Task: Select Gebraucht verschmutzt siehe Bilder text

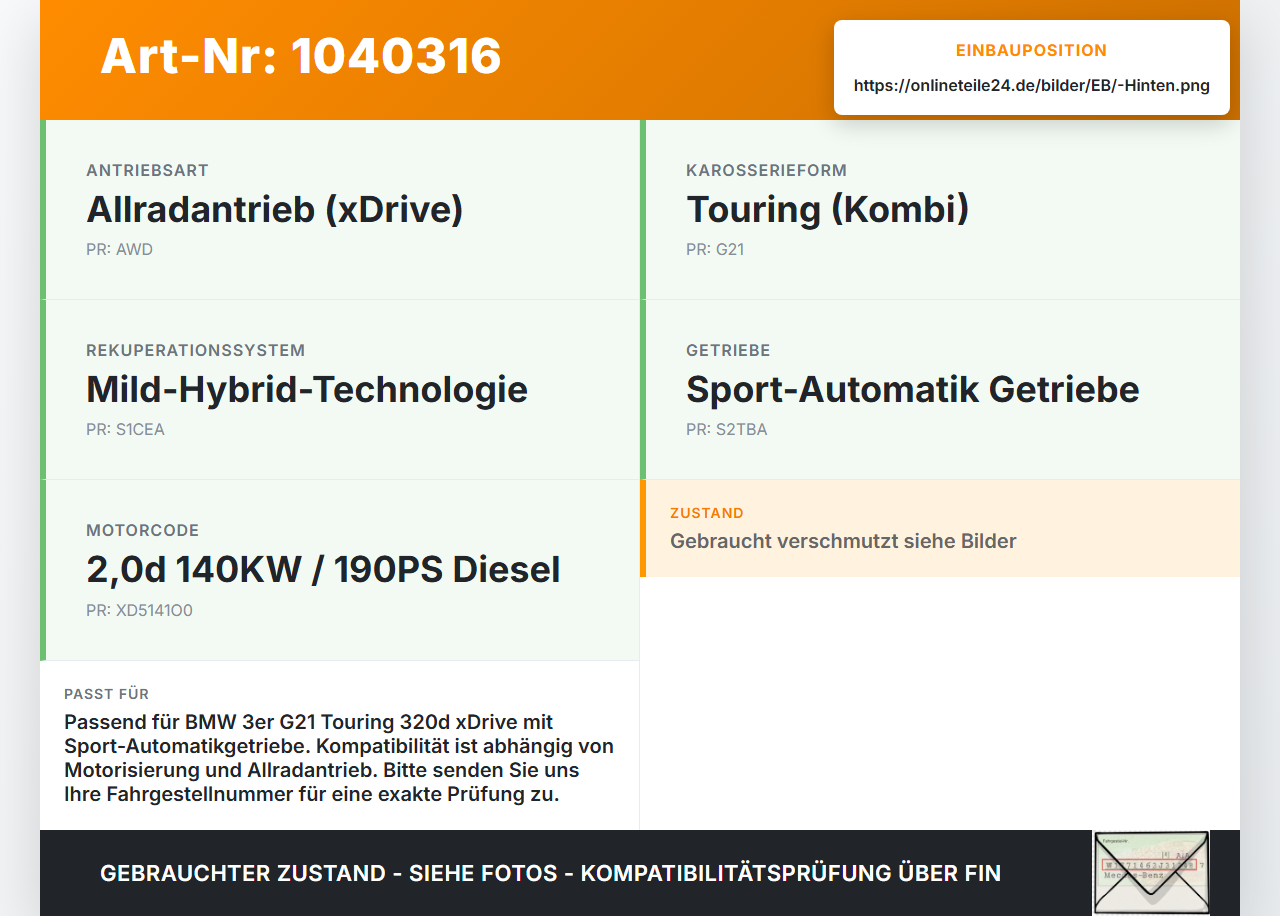Action: pos(843,541)
